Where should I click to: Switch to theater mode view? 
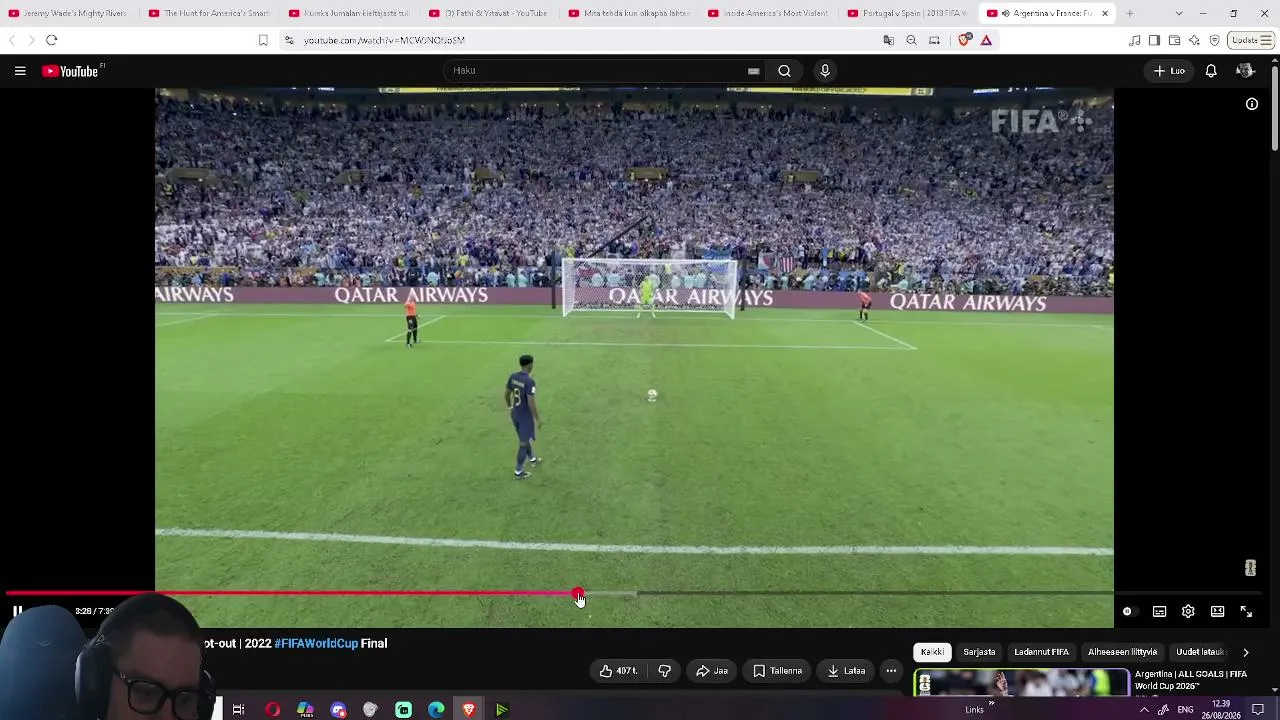point(1217,612)
